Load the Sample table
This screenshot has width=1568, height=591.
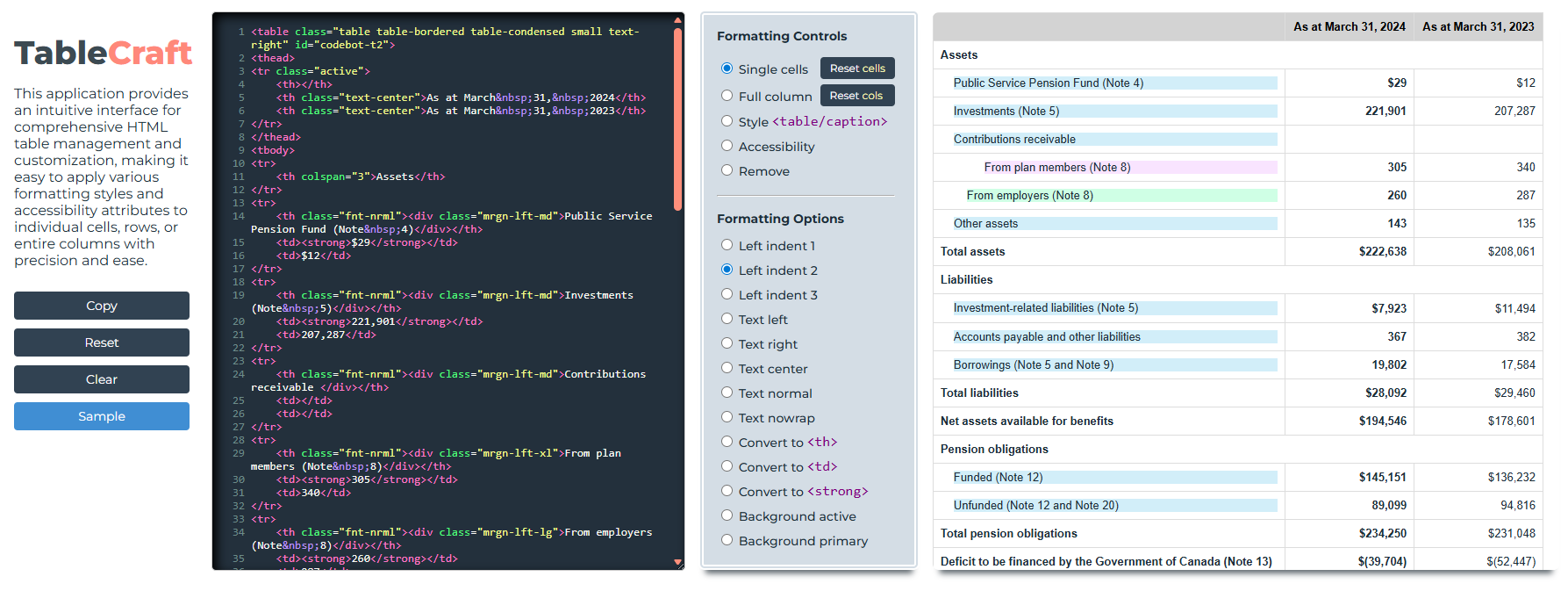[x=102, y=416]
